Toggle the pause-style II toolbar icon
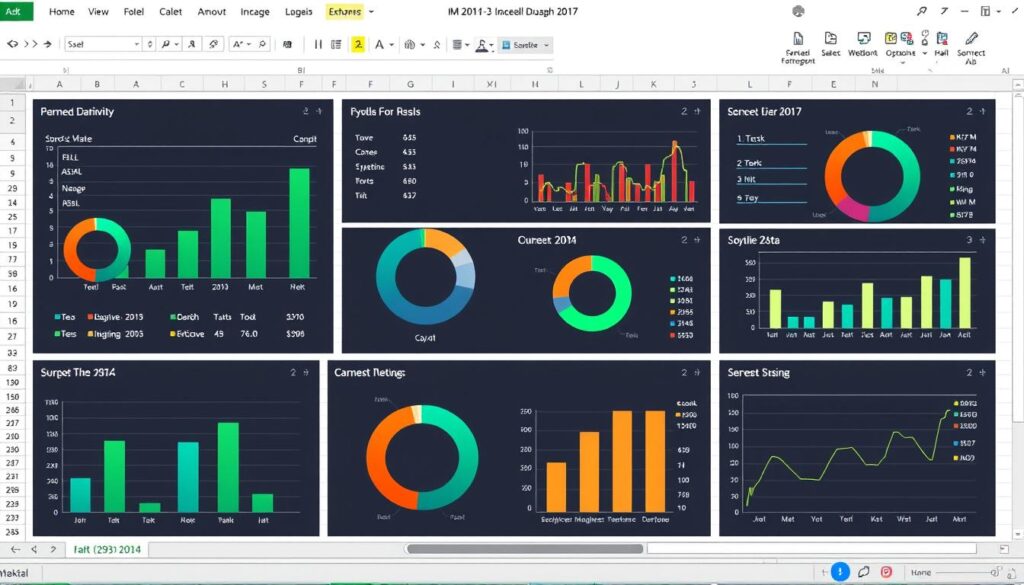This screenshot has height=585, width=1024. [x=317, y=43]
